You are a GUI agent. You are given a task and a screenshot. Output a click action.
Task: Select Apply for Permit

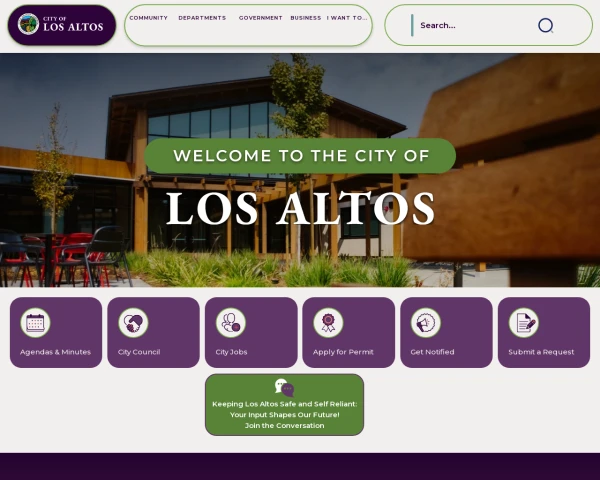click(x=349, y=332)
